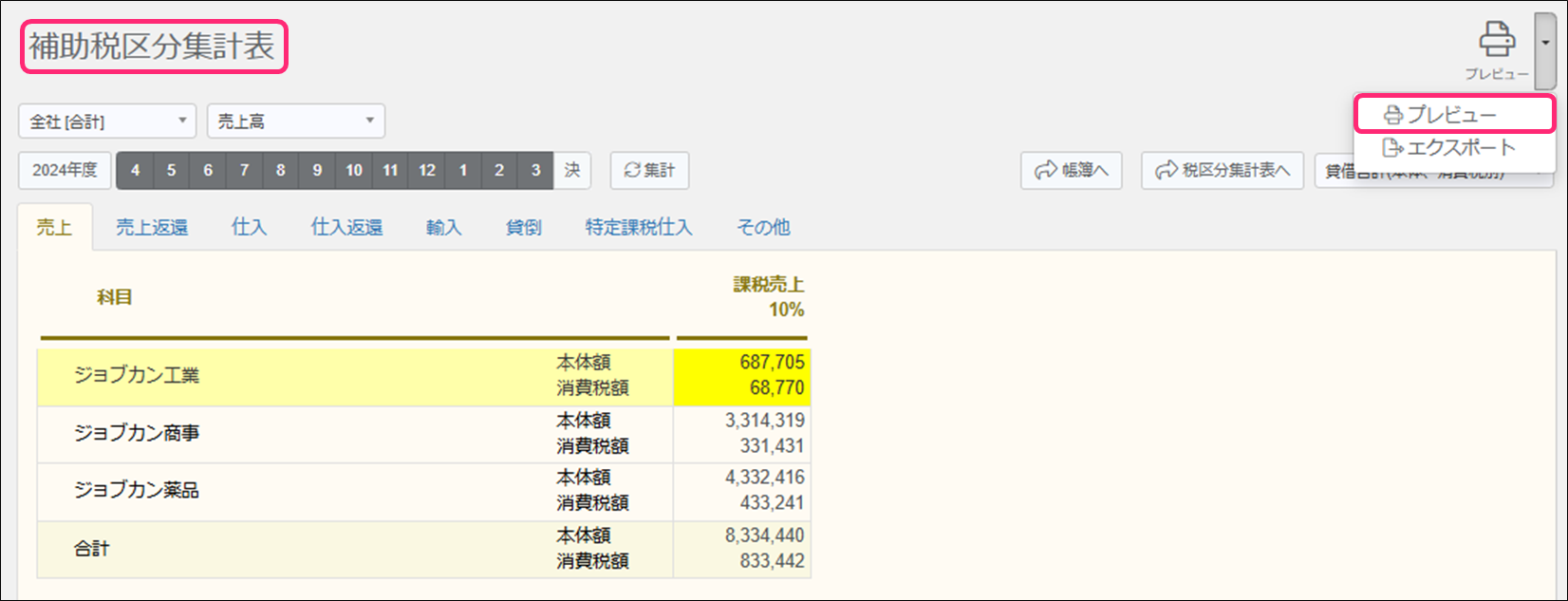Select month 4 in the period bar
This screenshot has width=1568, height=601.
135,170
